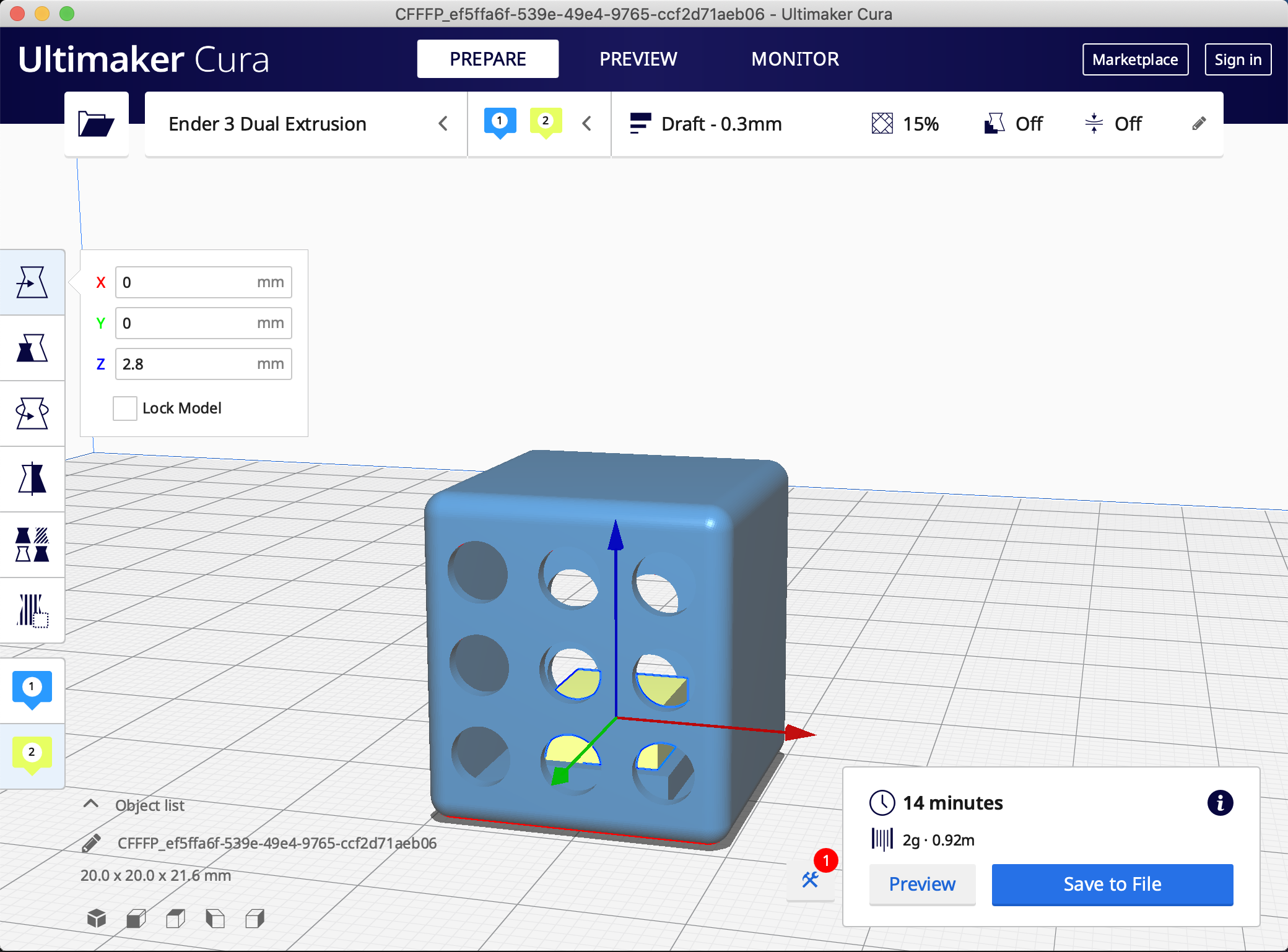Assign model to extruder 1 in sidebar
This screenshot has height=952, width=1288.
tap(32, 690)
